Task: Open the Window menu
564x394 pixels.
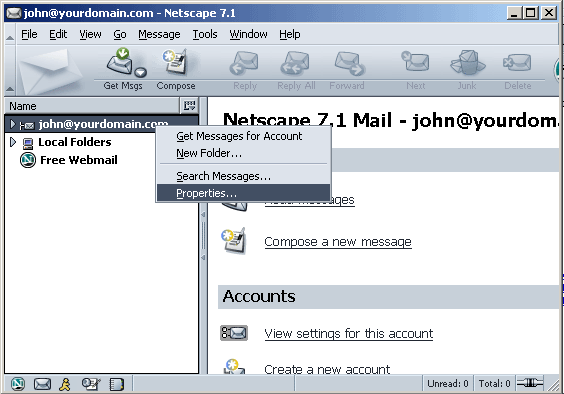Action: 248,34
